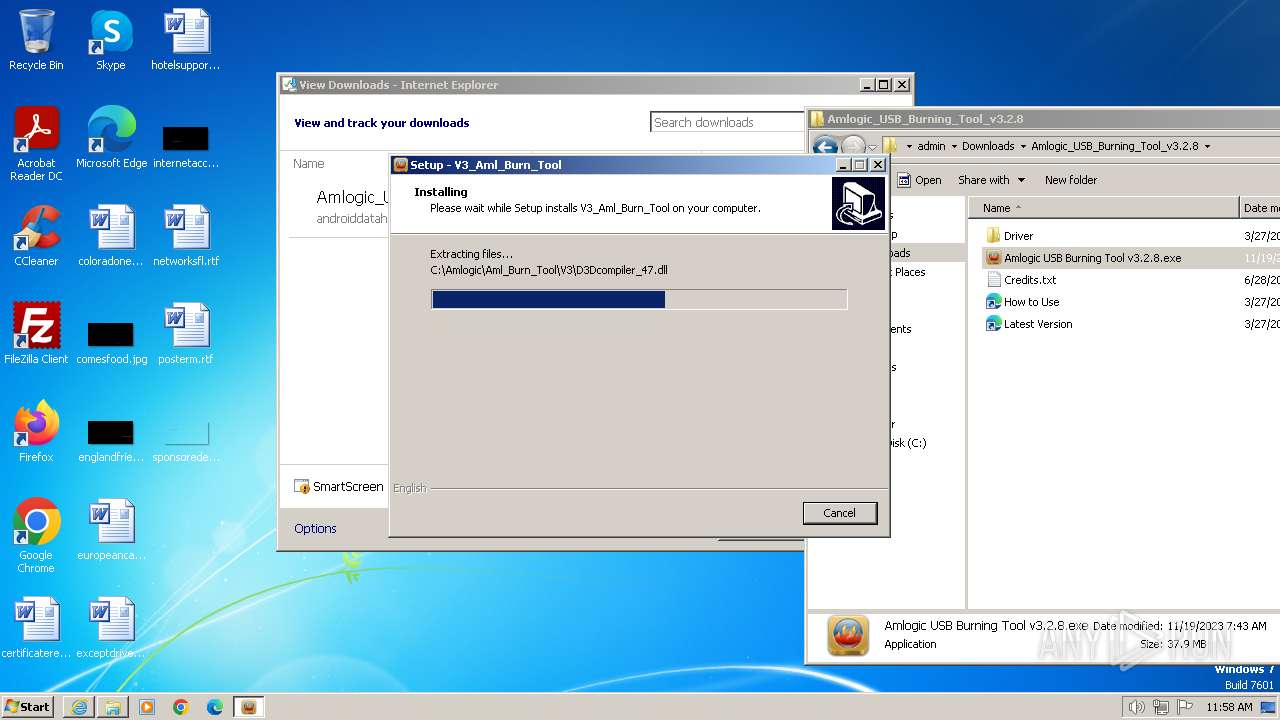Click Open in Explorer toolbar
Screen dimensions: 1280x720
[920, 180]
